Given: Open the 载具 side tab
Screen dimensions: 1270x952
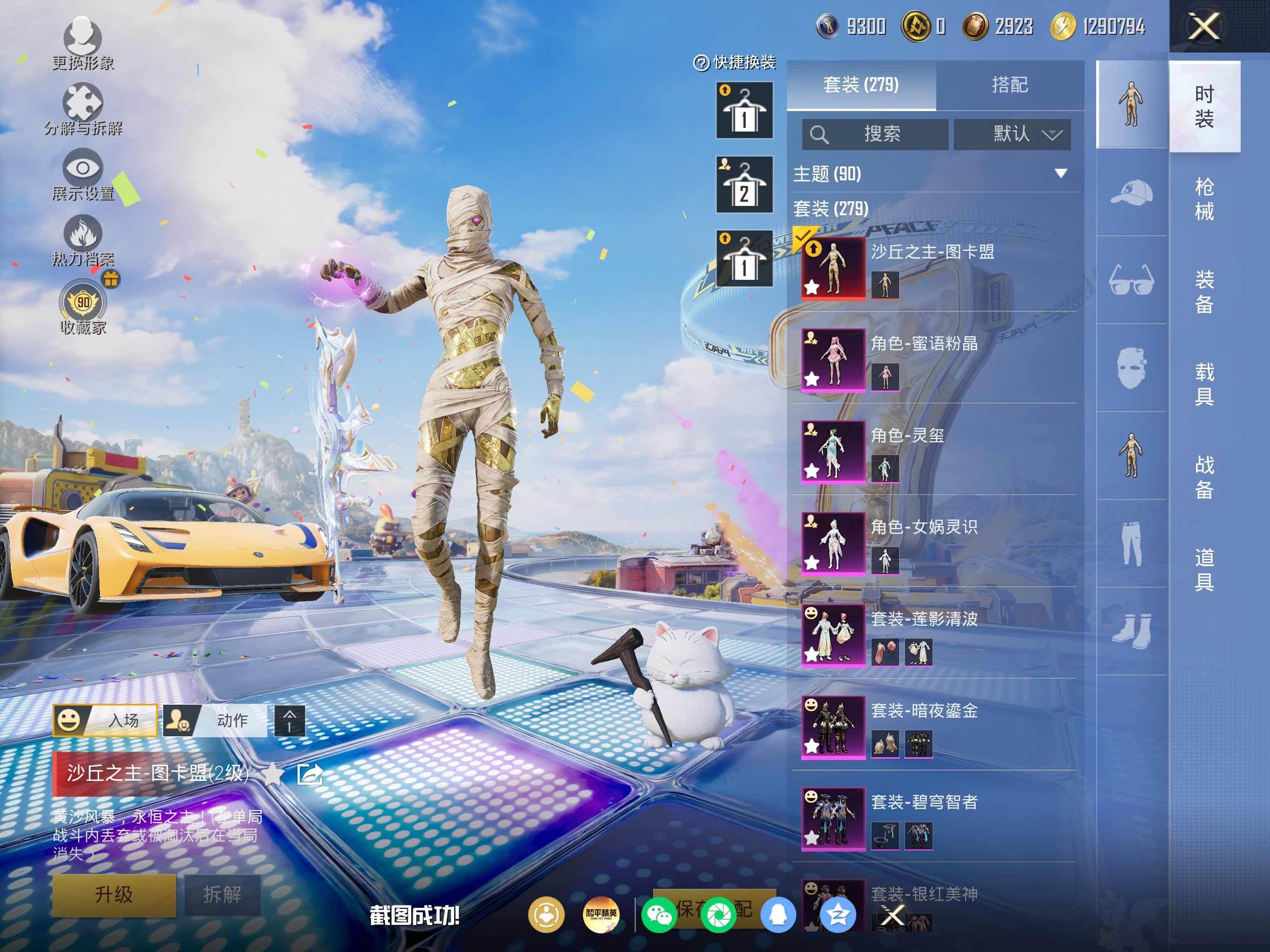Looking at the screenshot, I should pos(1204,384).
